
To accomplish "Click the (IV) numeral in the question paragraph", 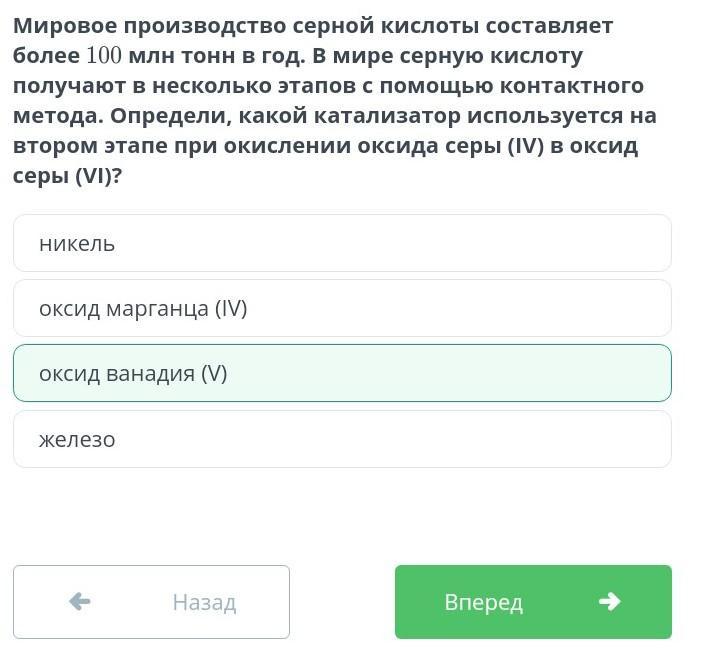I will click(x=526, y=145).
